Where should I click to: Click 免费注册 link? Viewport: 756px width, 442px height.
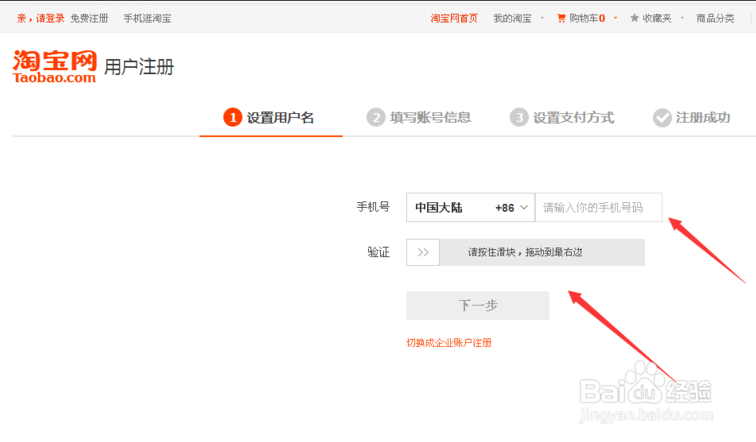pos(89,18)
